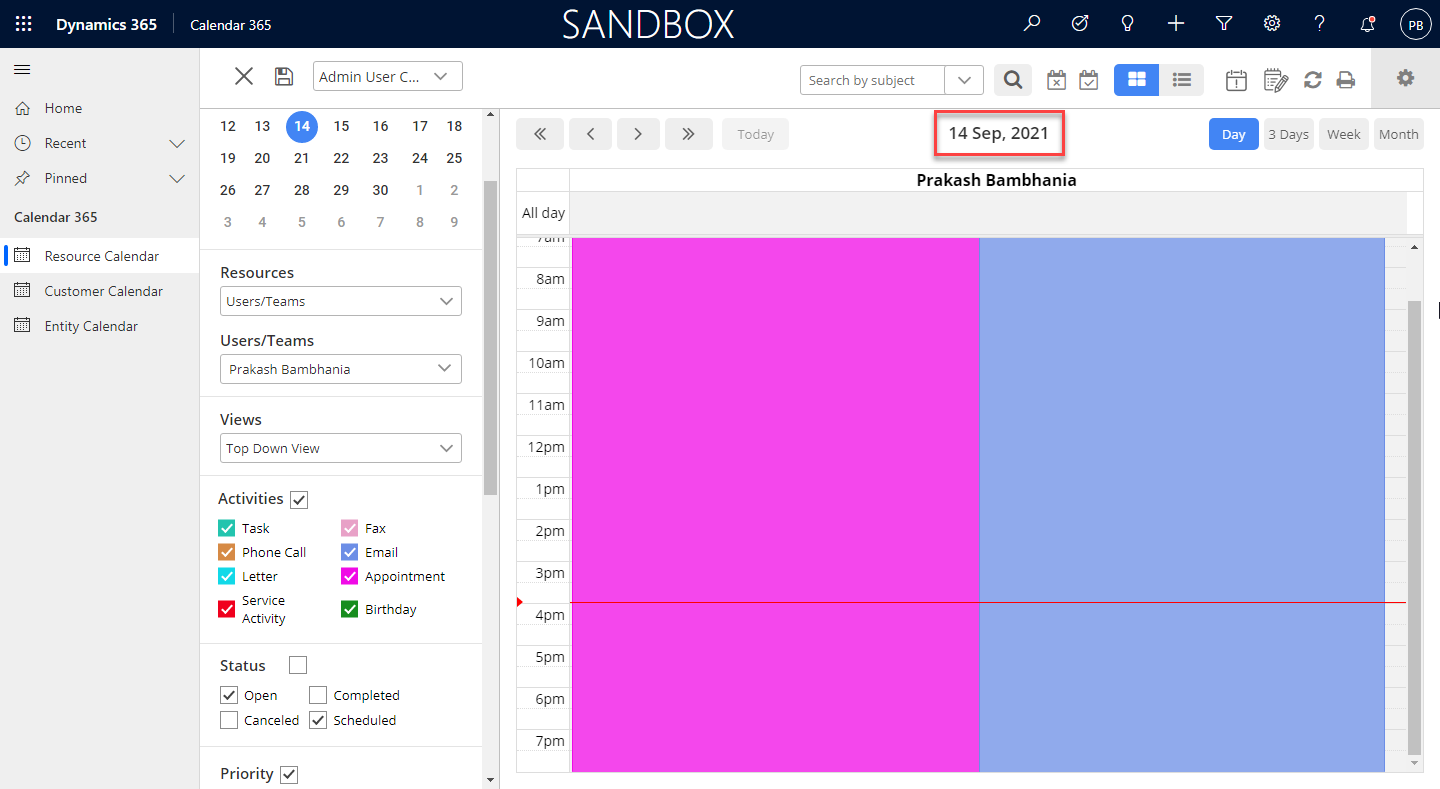
Task: Enable the Completed status checkbox
Action: click(x=318, y=695)
